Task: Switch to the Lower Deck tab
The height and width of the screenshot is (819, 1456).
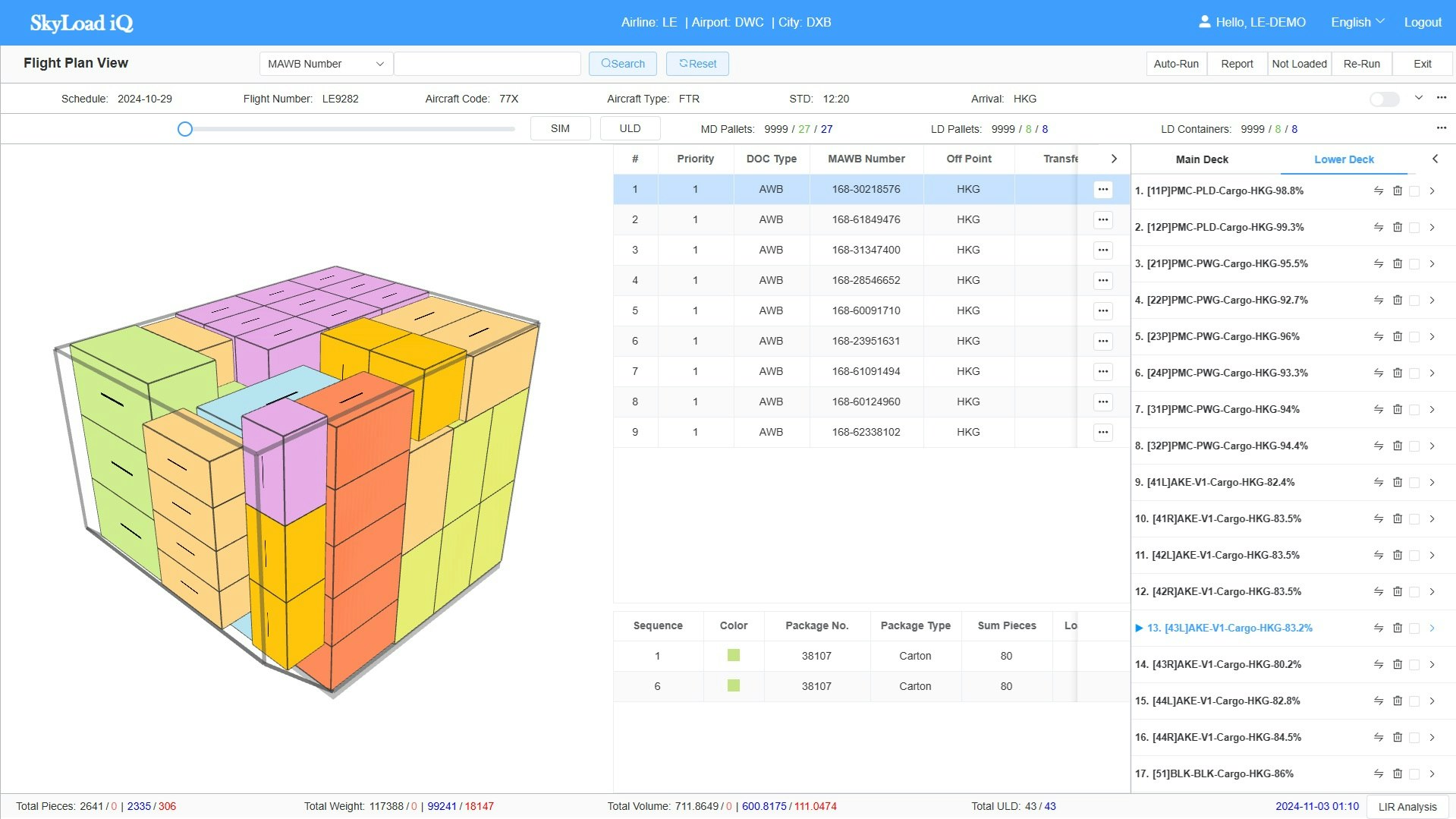Action: 1344,159
